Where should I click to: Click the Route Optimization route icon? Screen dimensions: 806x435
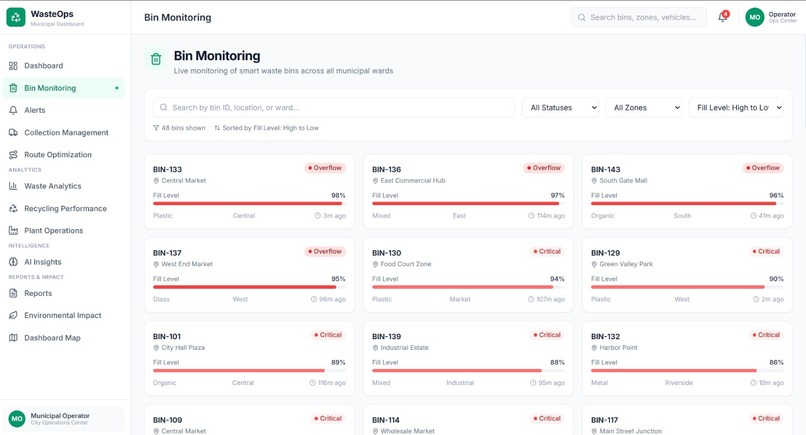pyautogui.click(x=13, y=155)
